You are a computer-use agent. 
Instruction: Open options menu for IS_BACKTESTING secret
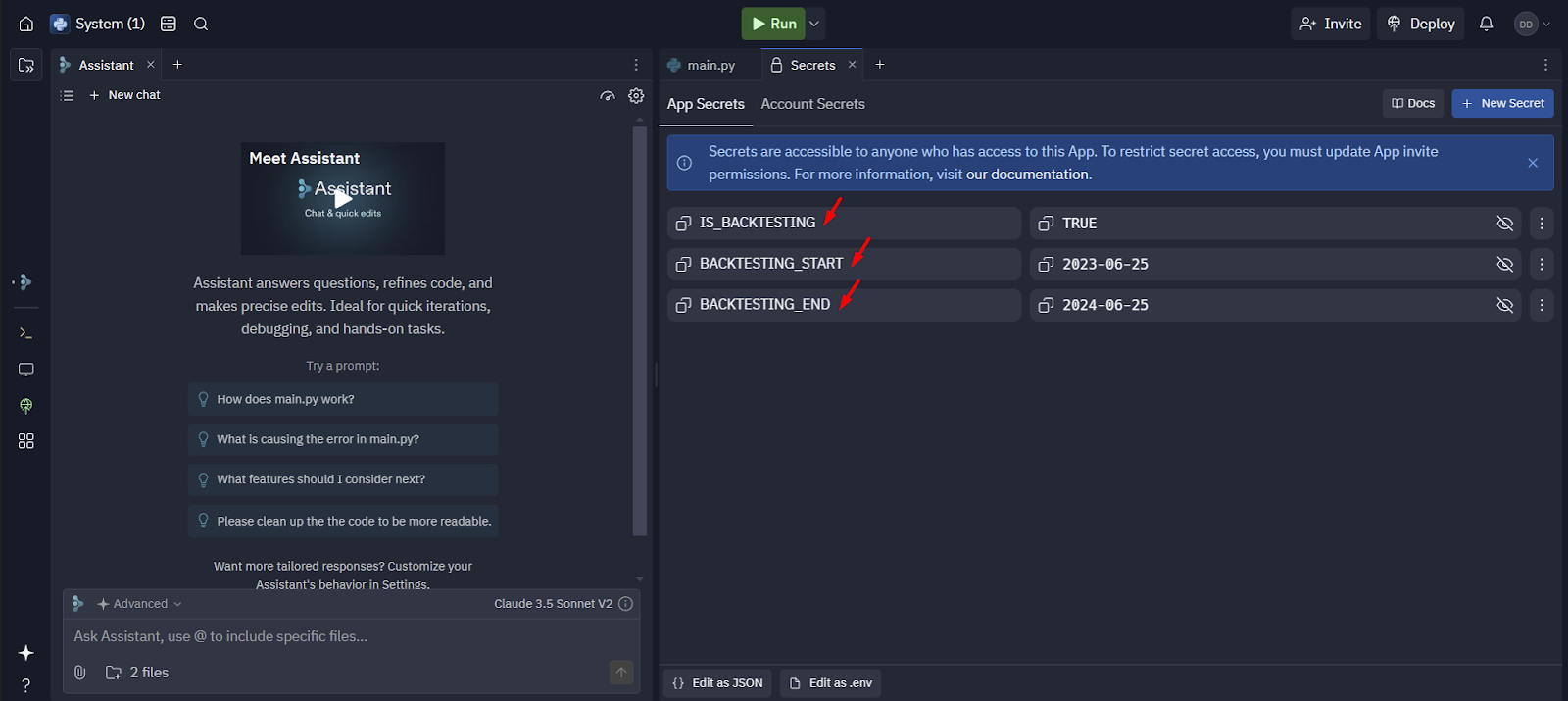pyautogui.click(x=1542, y=224)
